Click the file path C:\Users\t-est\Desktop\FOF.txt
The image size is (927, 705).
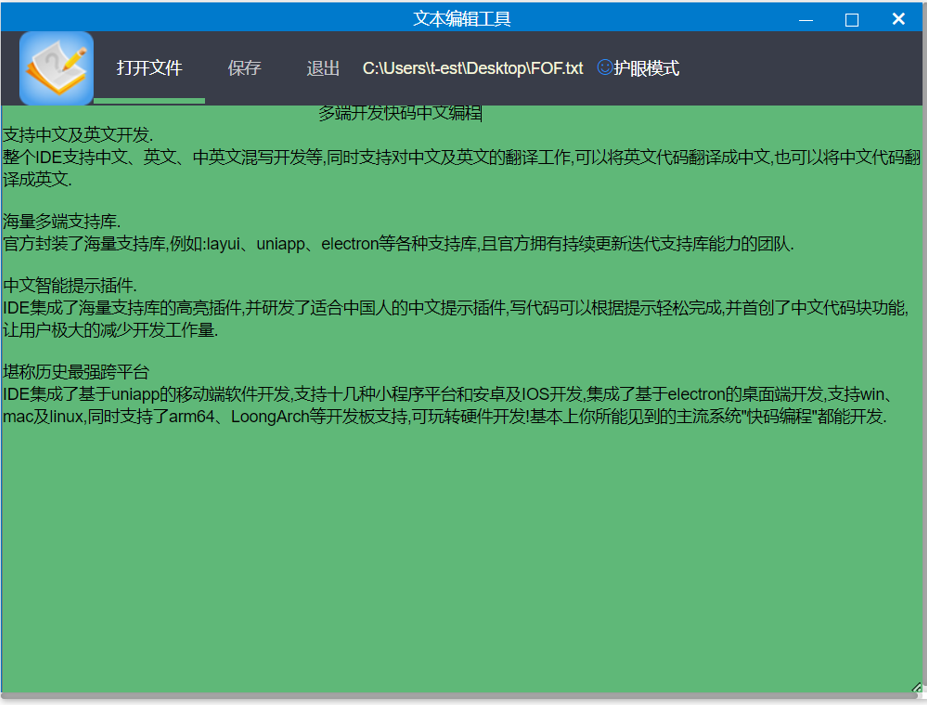472,68
